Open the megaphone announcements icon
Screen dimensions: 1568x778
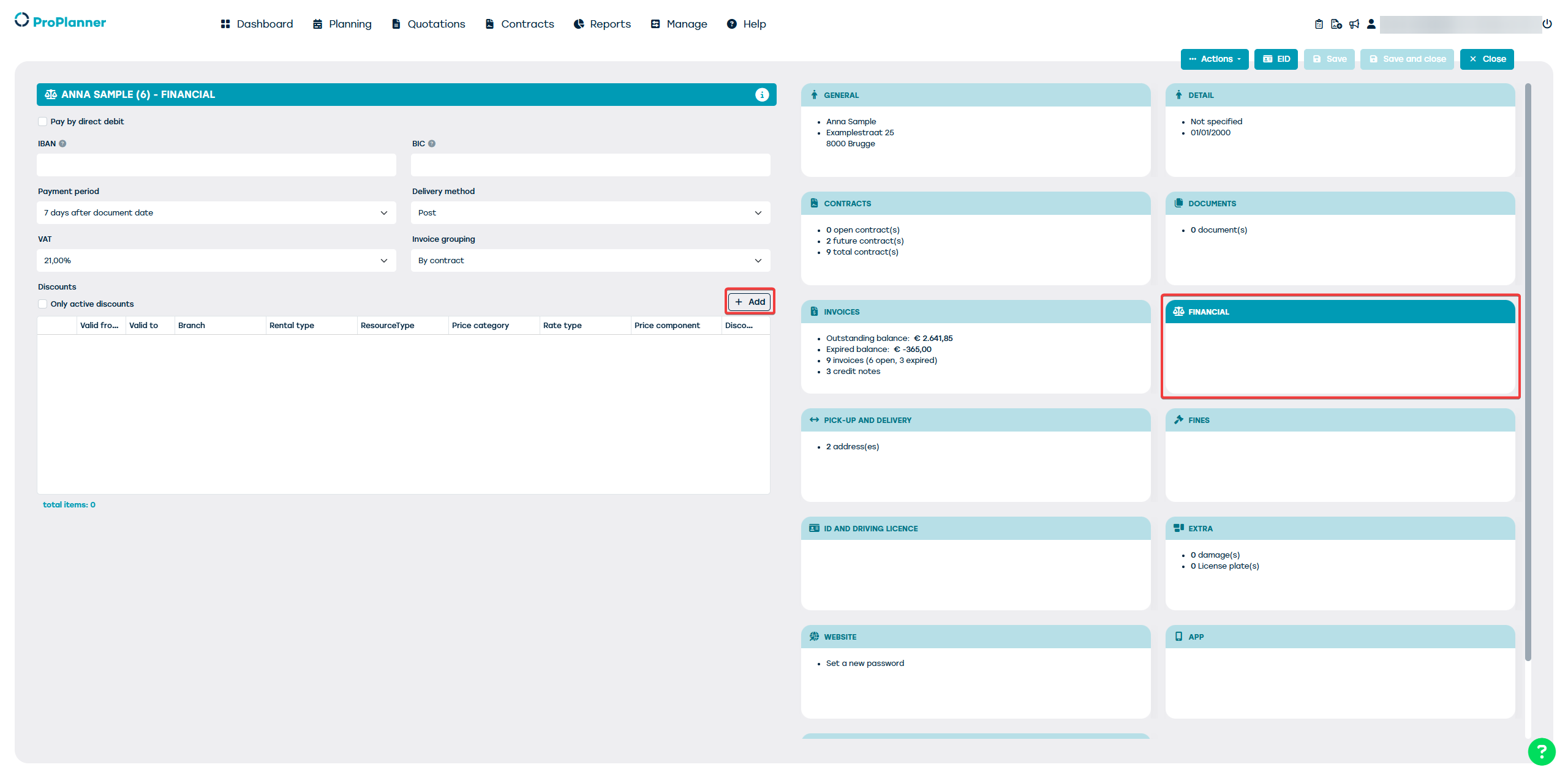1354,24
